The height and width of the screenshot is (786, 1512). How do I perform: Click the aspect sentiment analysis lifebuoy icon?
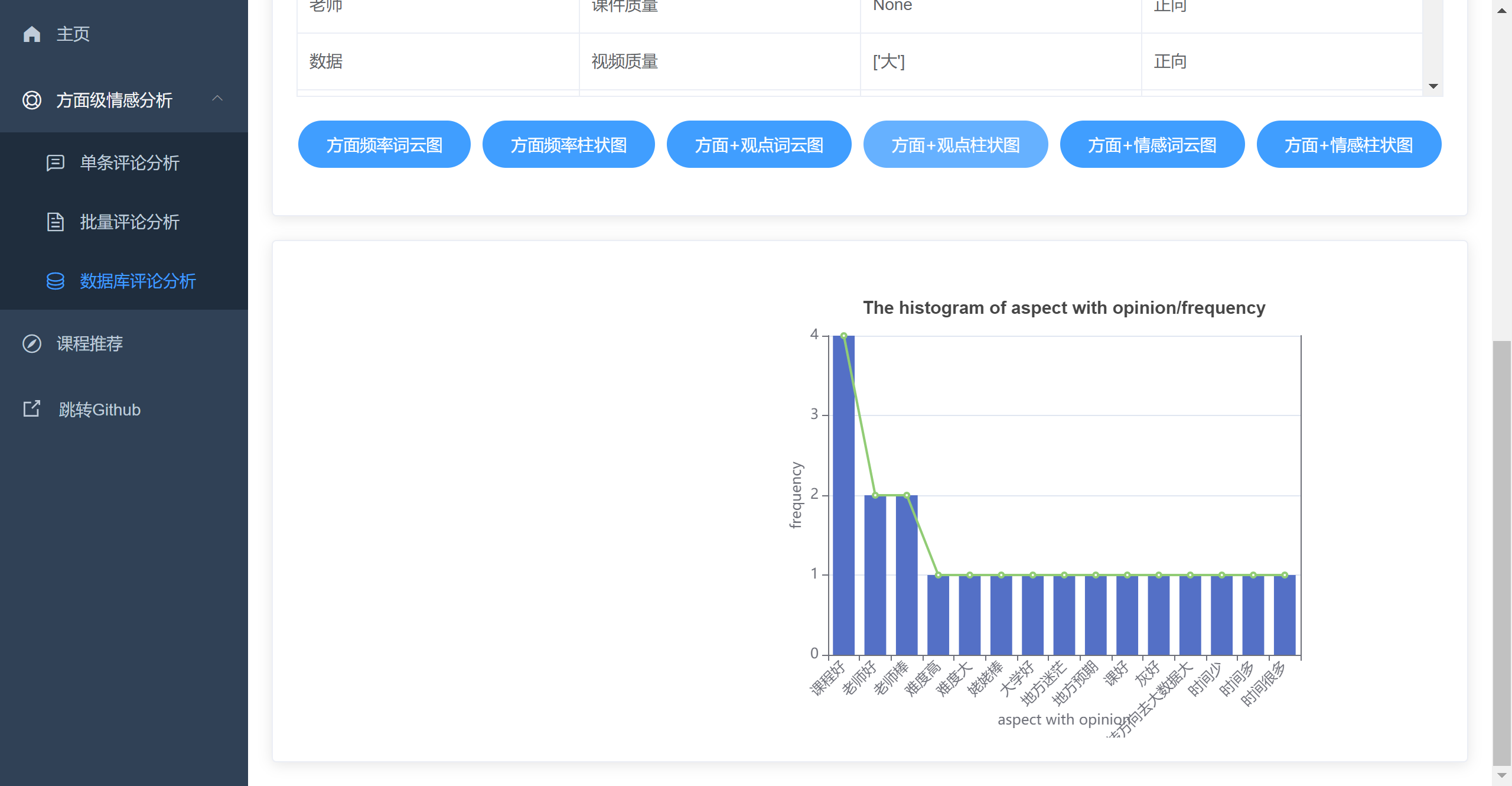pos(32,100)
